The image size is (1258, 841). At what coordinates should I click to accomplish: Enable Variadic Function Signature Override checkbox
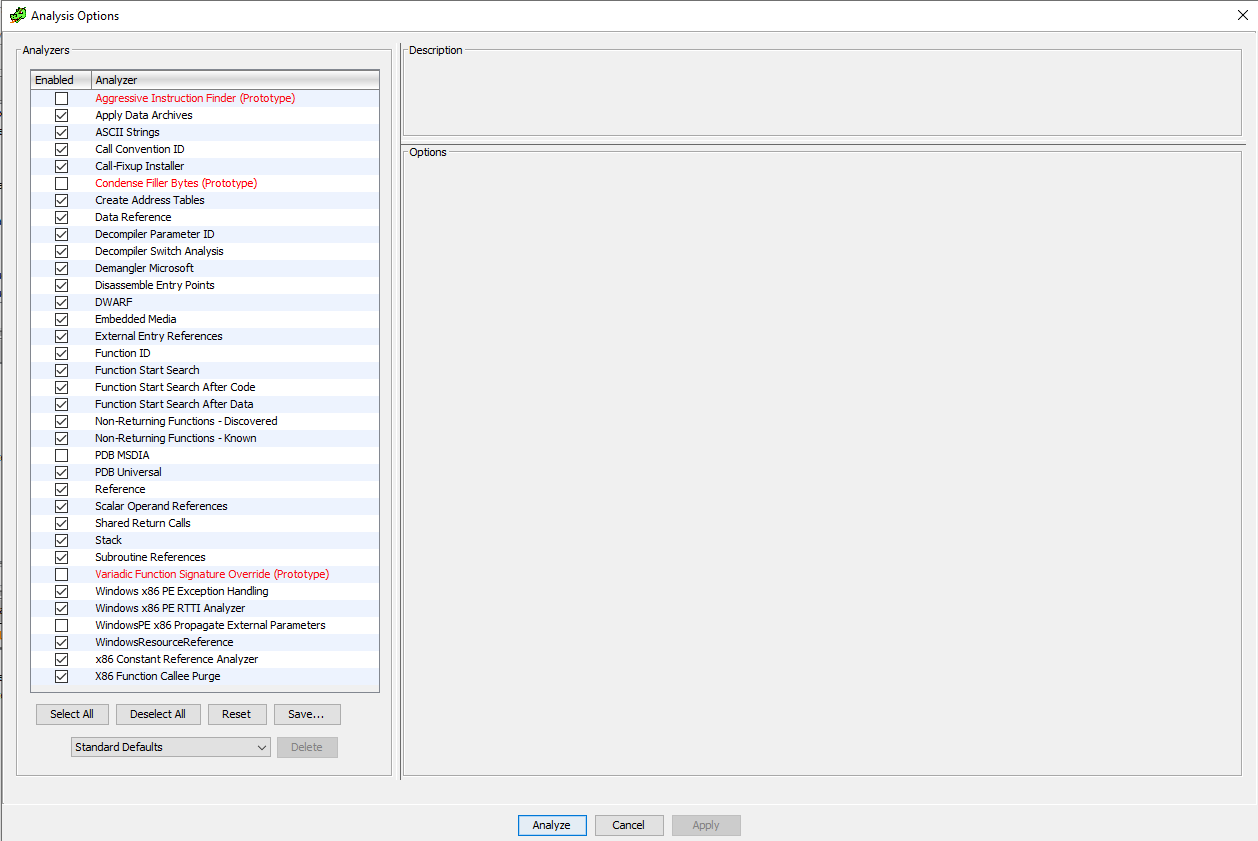coord(62,574)
